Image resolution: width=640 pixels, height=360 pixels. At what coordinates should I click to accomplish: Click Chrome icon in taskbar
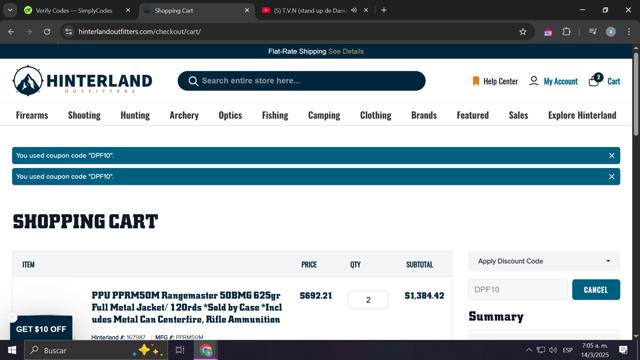(206, 350)
